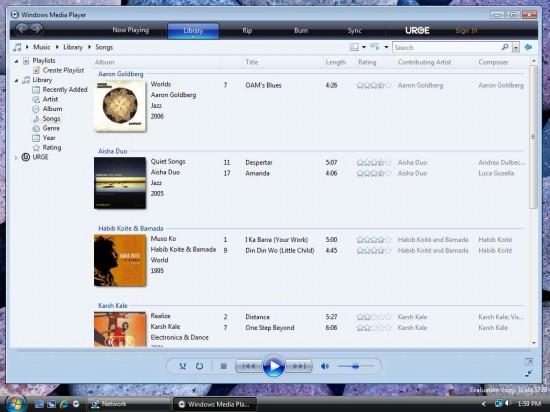Select Songs in the Library tree
This screenshot has height=412, width=550.
click(x=51, y=119)
